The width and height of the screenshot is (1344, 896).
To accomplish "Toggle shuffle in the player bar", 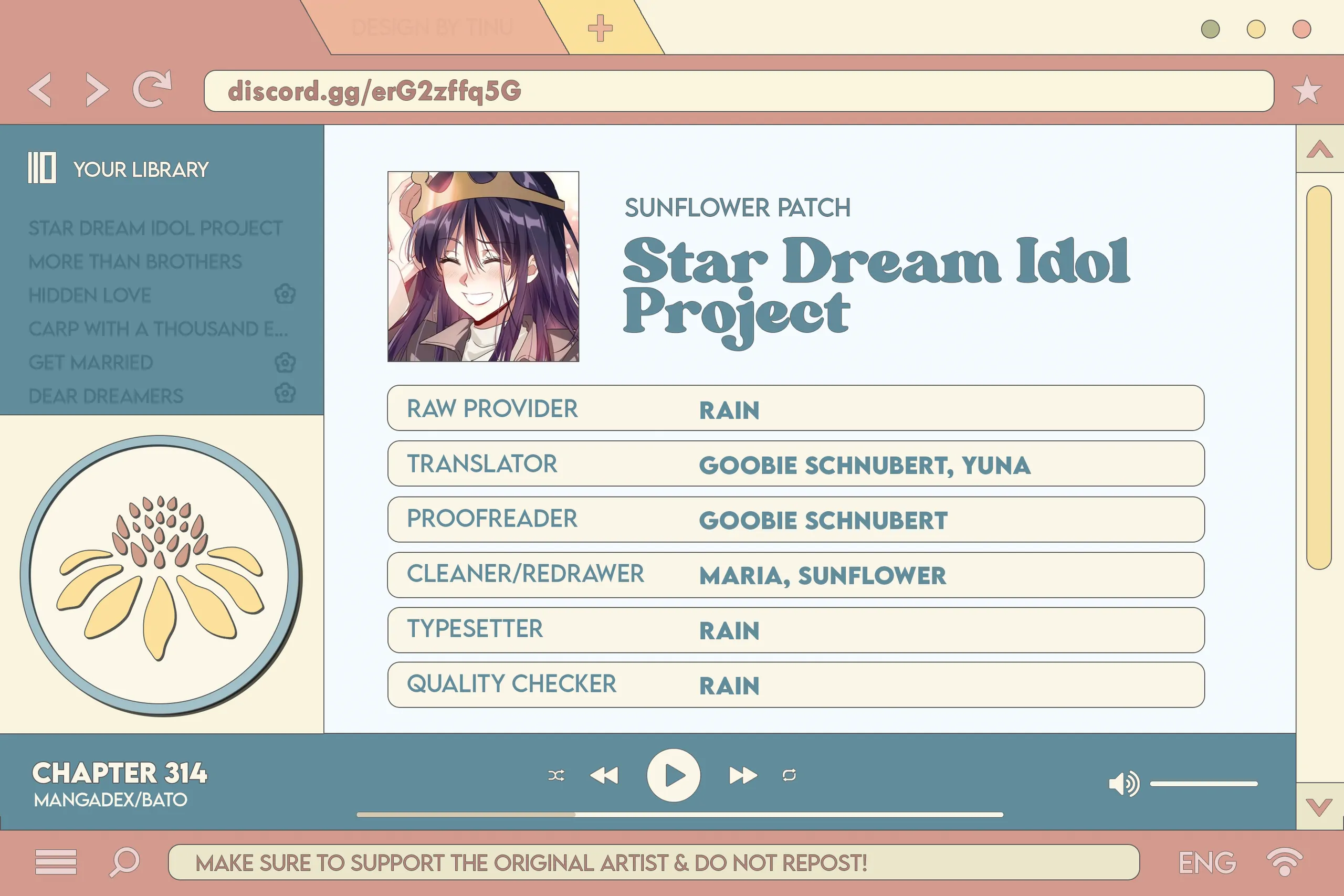I will pyautogui.click(x=556, y=775).
